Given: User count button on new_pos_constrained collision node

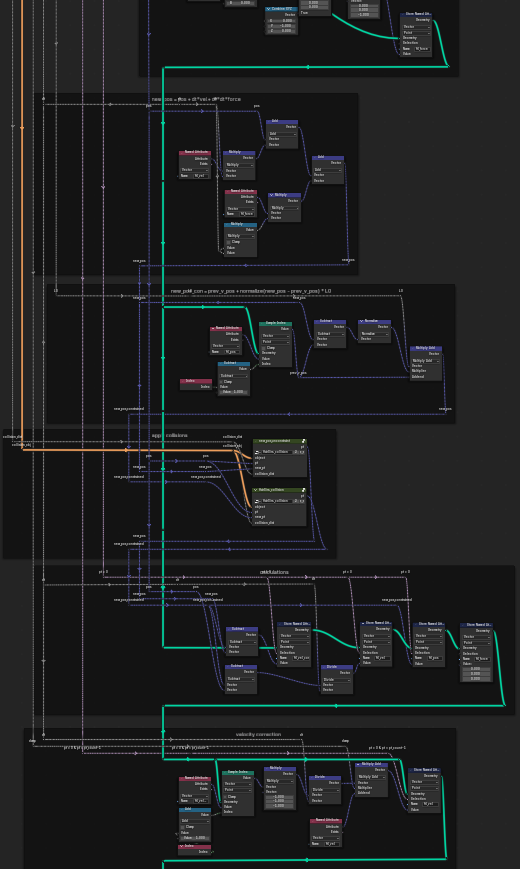Looking at the screenshot, I should pos(297,452).
